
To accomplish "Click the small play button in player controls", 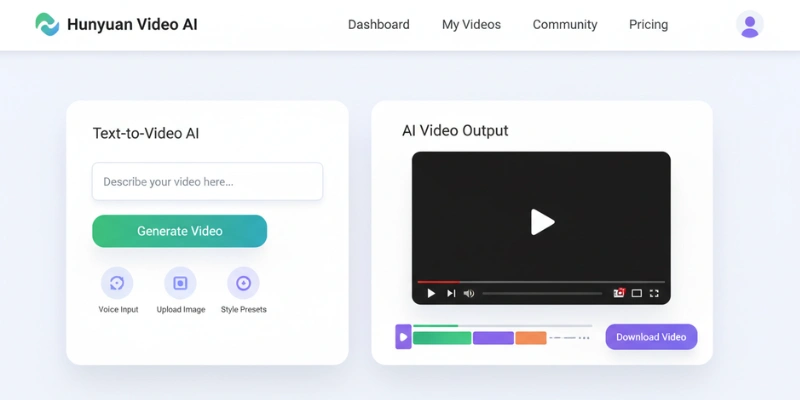I will tap(431, 293).
